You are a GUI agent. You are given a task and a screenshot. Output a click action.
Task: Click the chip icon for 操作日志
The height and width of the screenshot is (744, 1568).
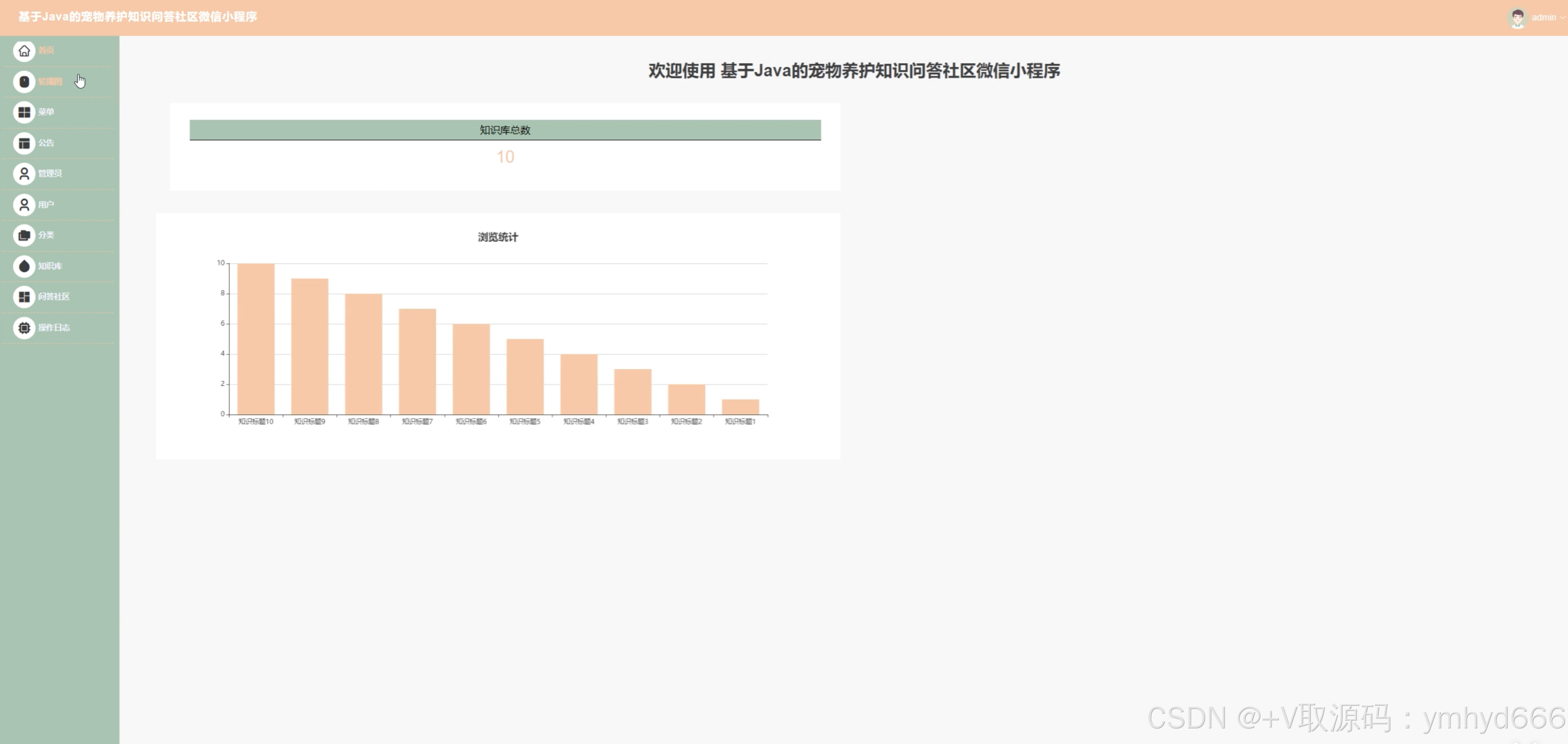coord(24,327)
